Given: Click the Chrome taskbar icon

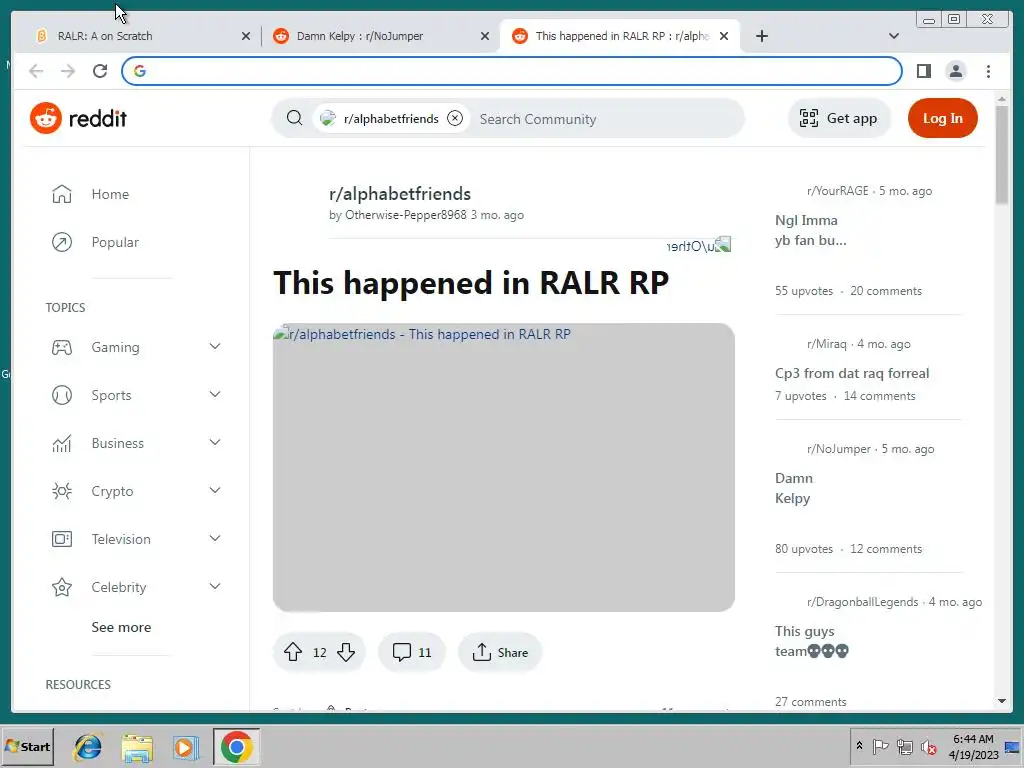Looking at the screenshot, I should pos(236,747).
